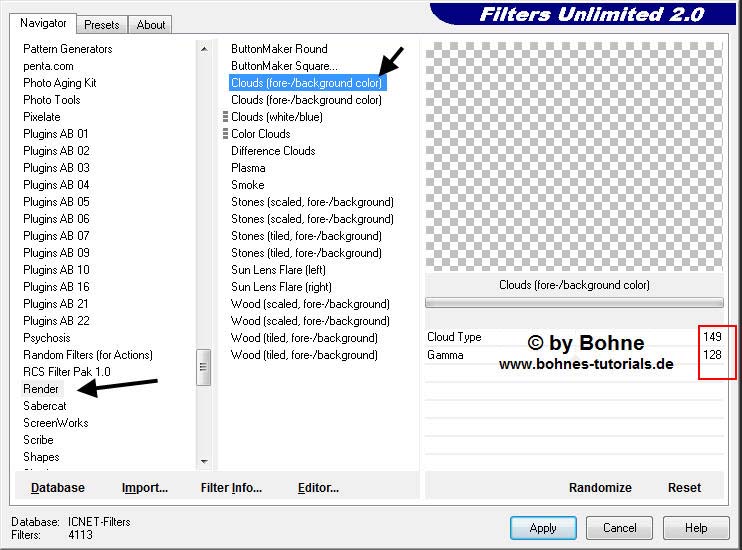Switch to the Presets tab
Viewport: 742px width, 550px height.
[102, 25]
